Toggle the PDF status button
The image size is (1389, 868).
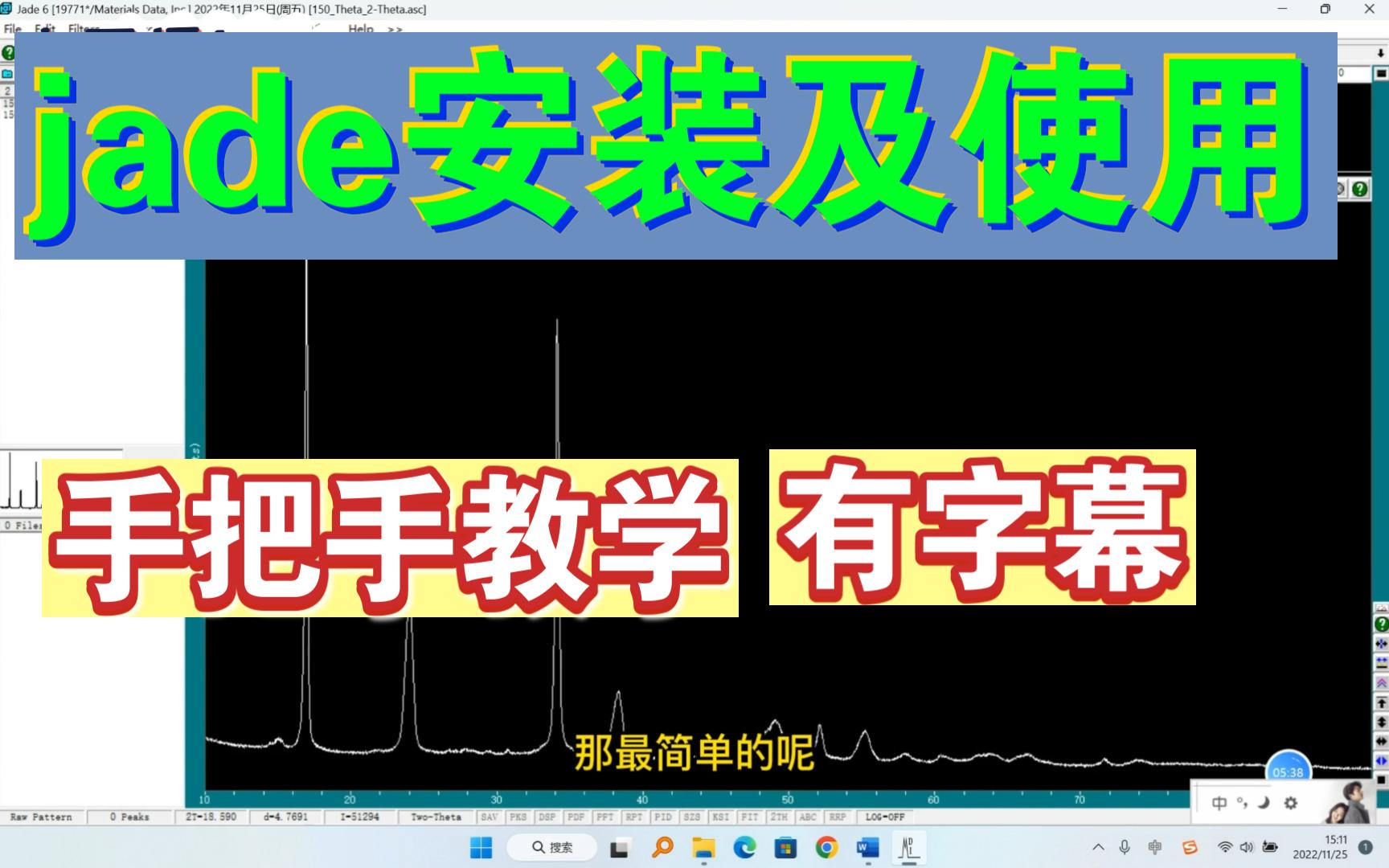(x=576, y=817)
